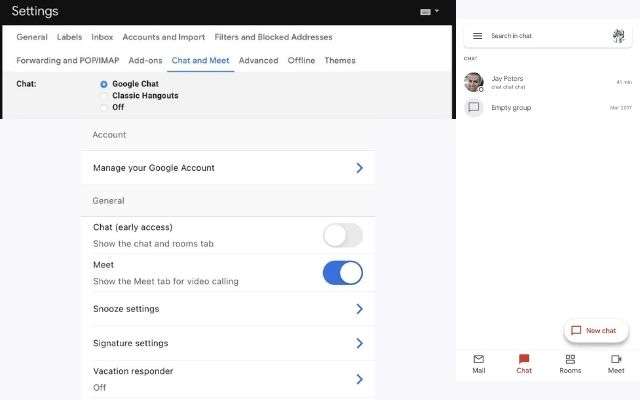The image size is (640, 400).
Task: Switch to the Rooms bottom tab
Action: 570,364
